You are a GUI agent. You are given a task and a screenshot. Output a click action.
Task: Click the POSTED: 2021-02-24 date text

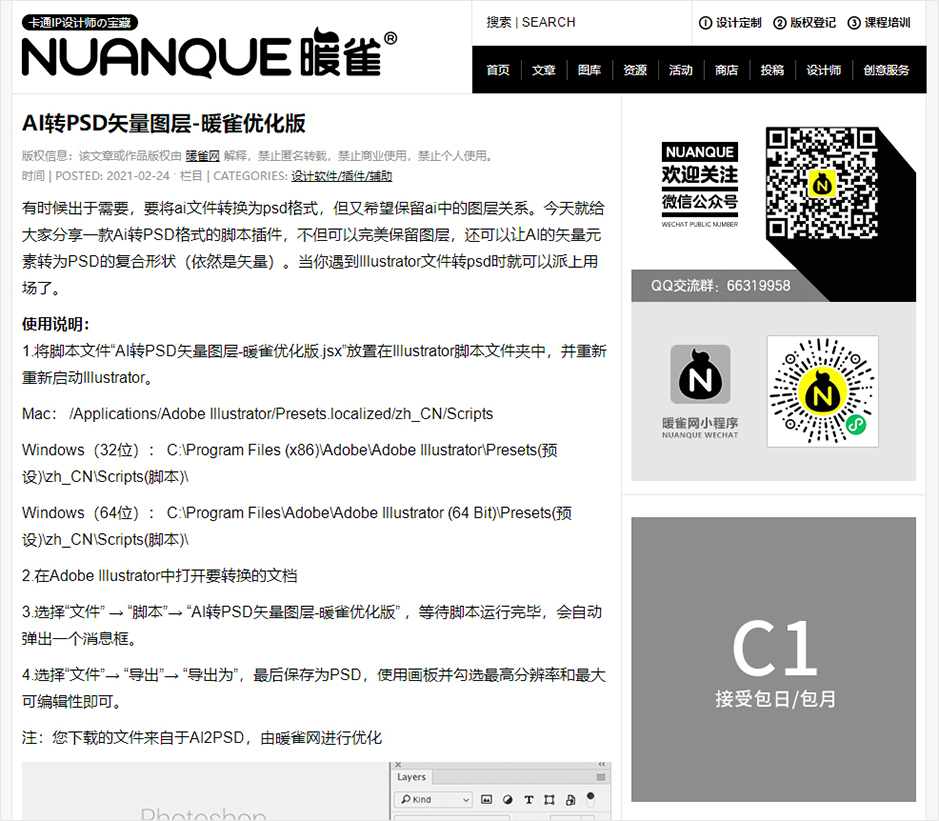pyautogui.click(x=113, y=176)
